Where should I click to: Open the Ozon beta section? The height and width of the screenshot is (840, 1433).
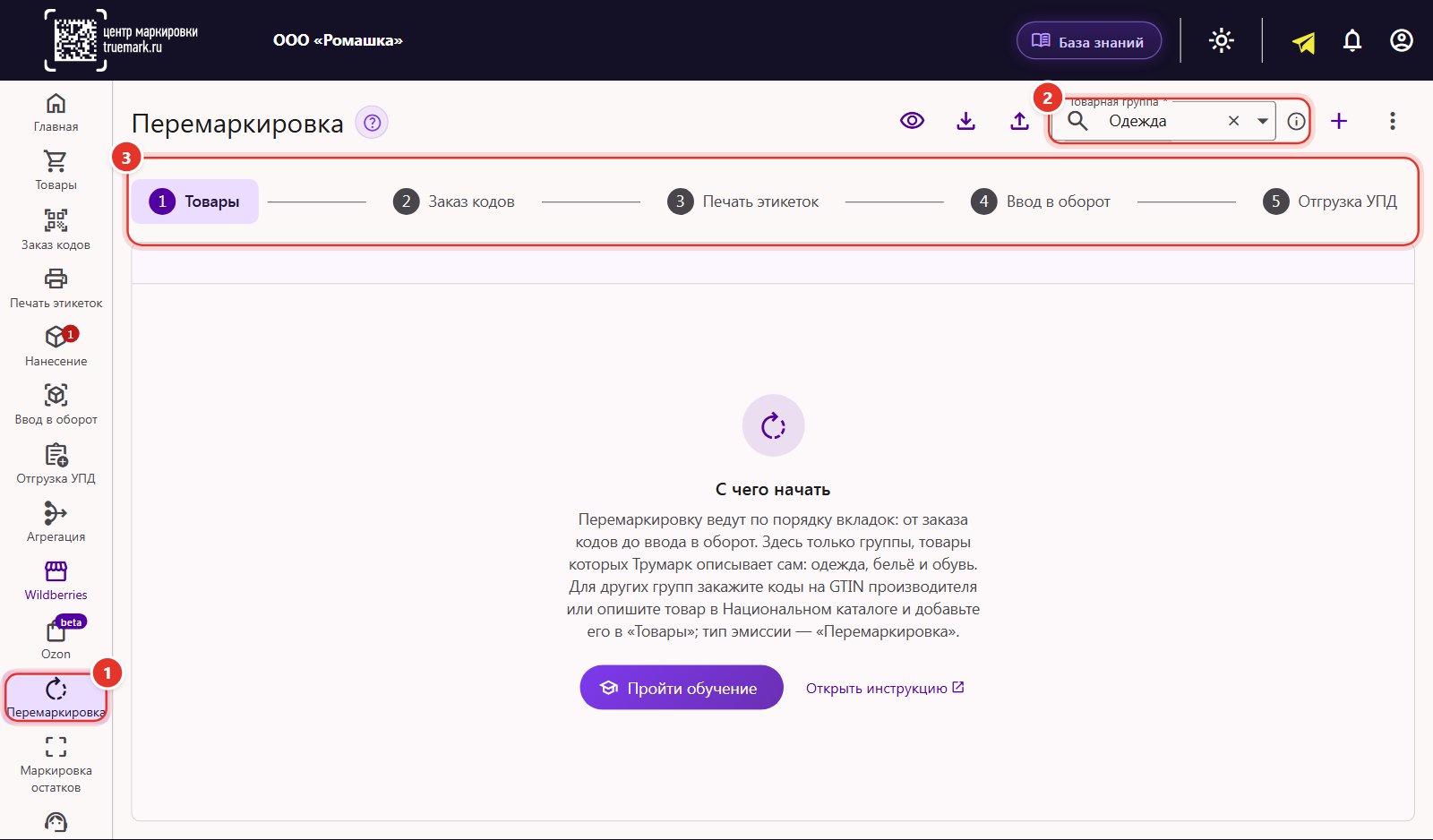click(56, 639)
